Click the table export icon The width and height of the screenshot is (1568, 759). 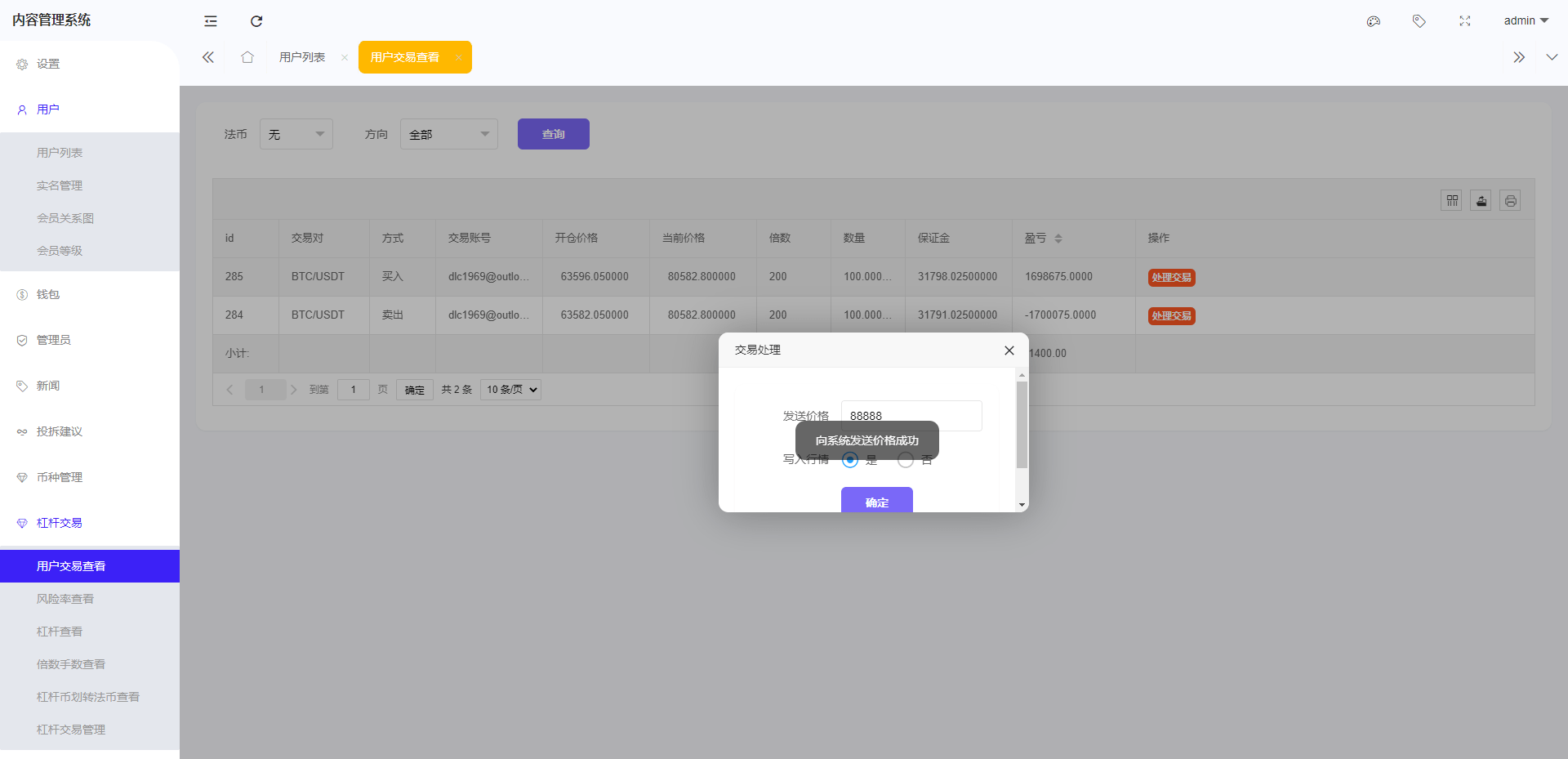(x=1481, y=200)
